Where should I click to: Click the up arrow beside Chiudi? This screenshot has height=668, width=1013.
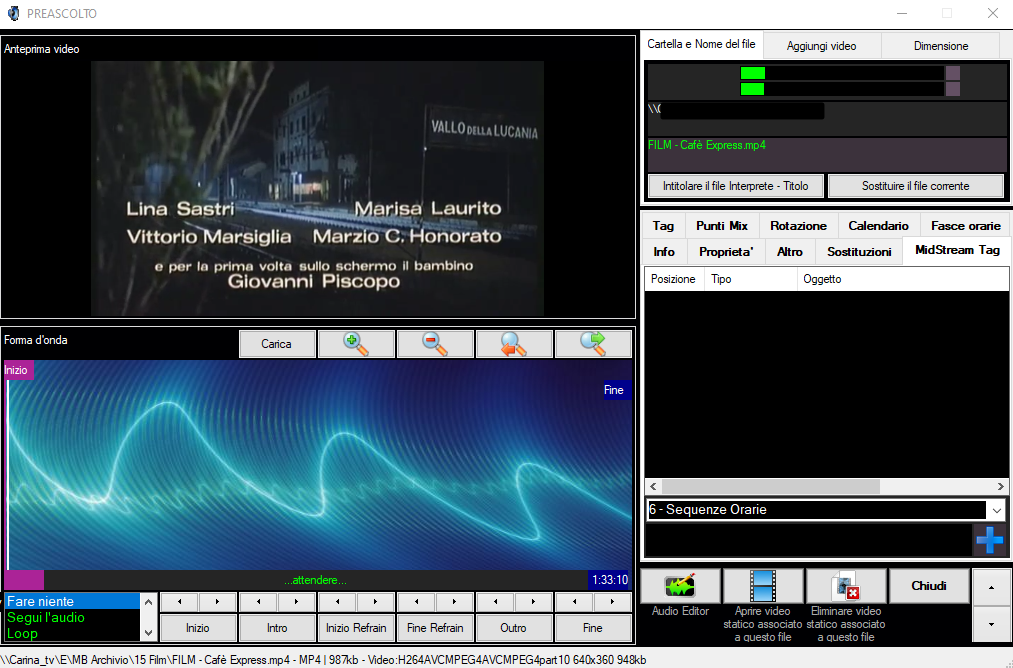(x=991, y=587)
